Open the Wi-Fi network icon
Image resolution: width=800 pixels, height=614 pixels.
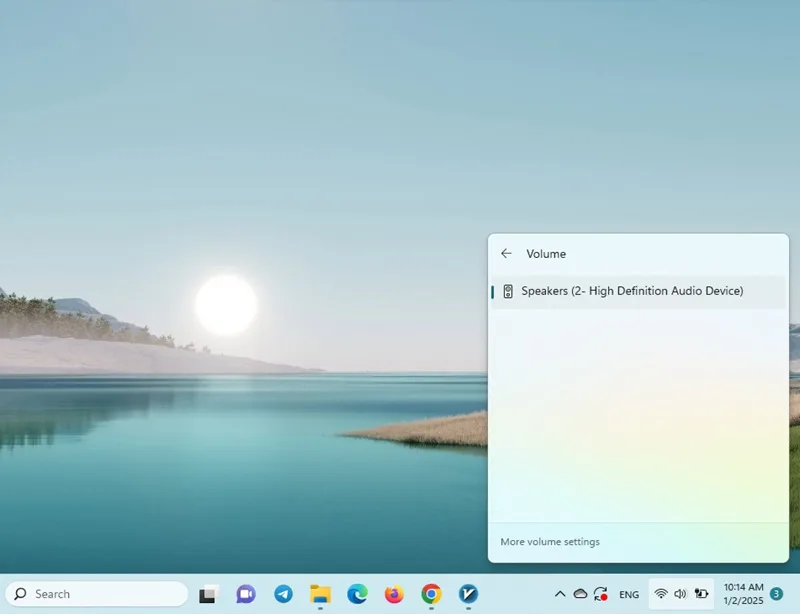click(x=661, y=594)
